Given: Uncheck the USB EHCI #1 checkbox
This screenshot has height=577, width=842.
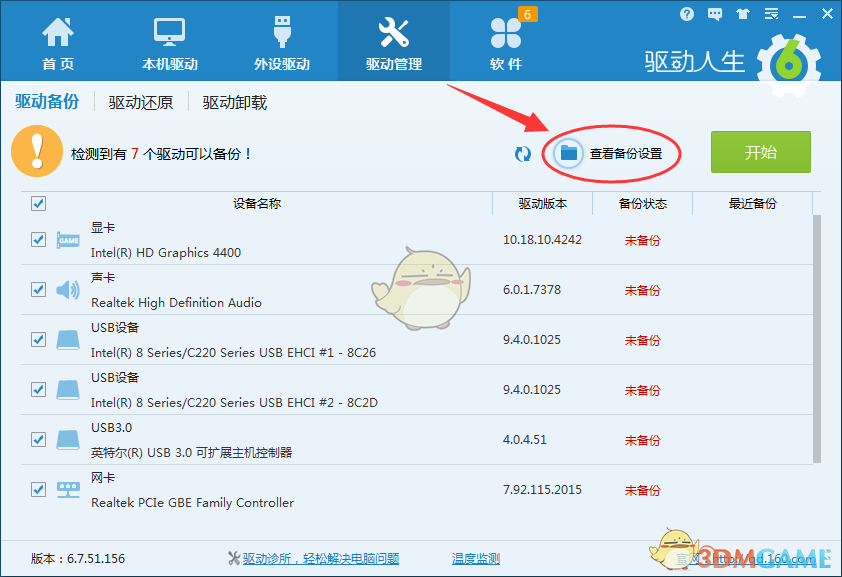Looking at the screenshot, I should click(x=38, y=339).
